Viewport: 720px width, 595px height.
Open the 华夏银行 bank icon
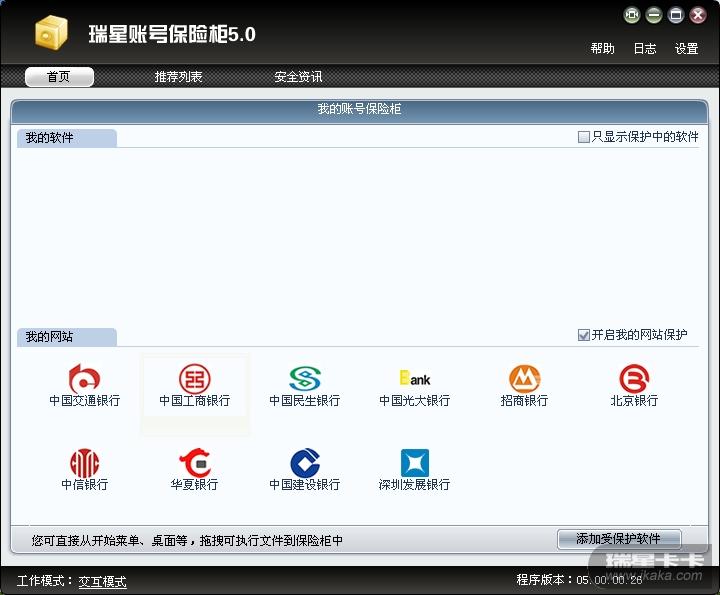click(x=195, y=463)
